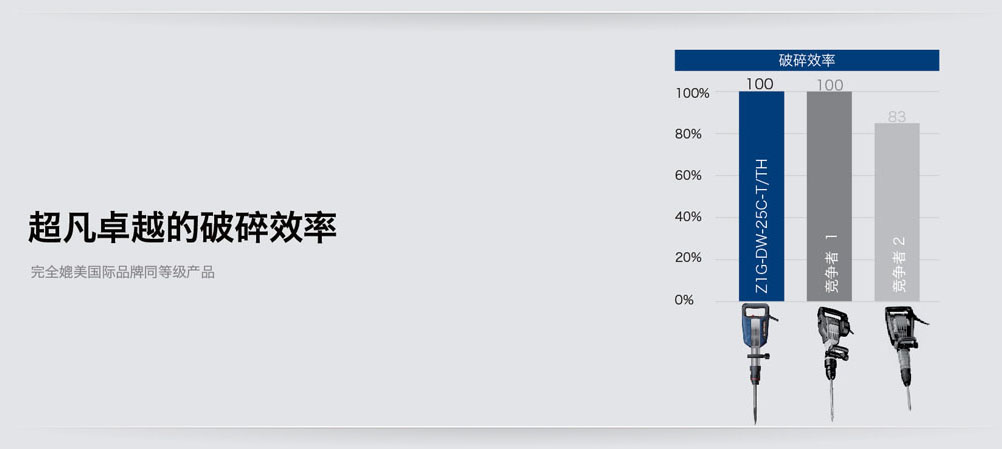Click the Z1G-DW-25C-T/TH bar label

(761, 225)
